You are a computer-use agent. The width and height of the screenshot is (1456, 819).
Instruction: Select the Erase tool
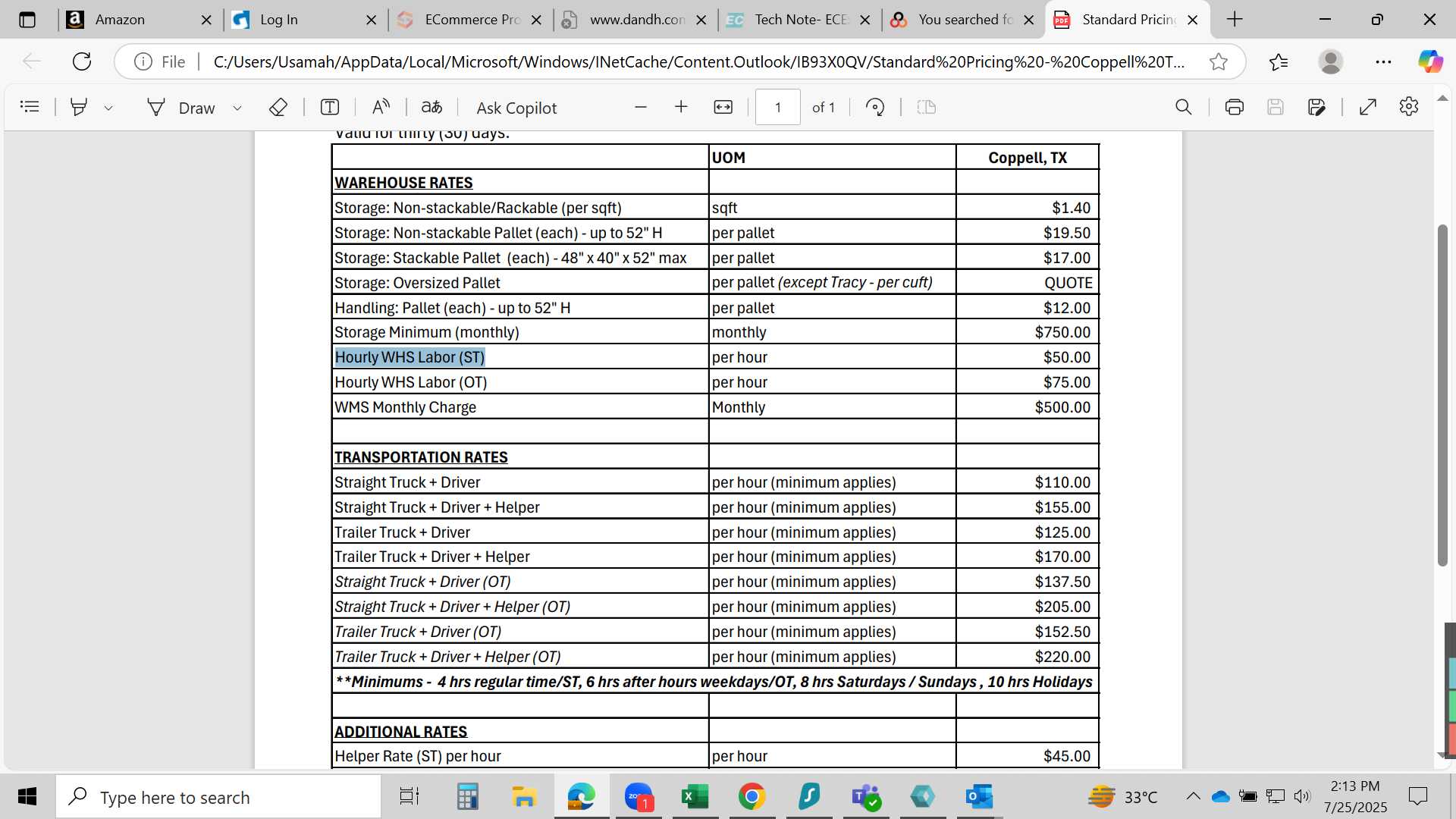[278, 107]
